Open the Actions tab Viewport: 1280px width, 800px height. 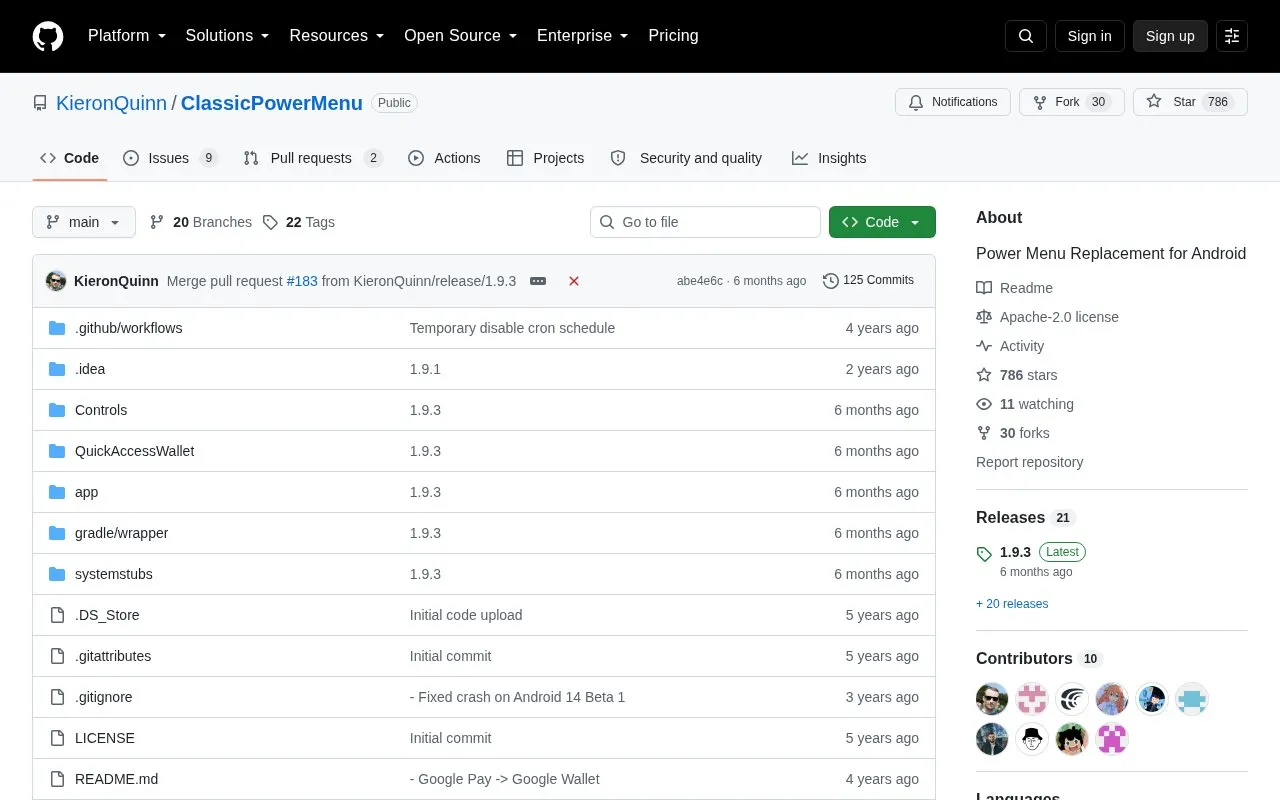tap(444, 158)
